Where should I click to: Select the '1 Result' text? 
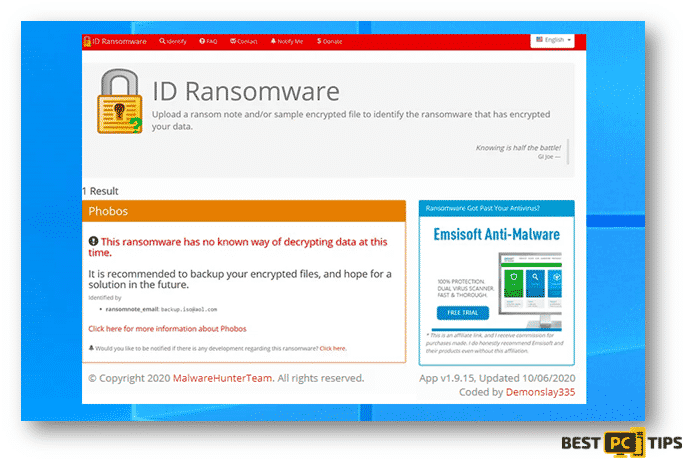(100, 191)
